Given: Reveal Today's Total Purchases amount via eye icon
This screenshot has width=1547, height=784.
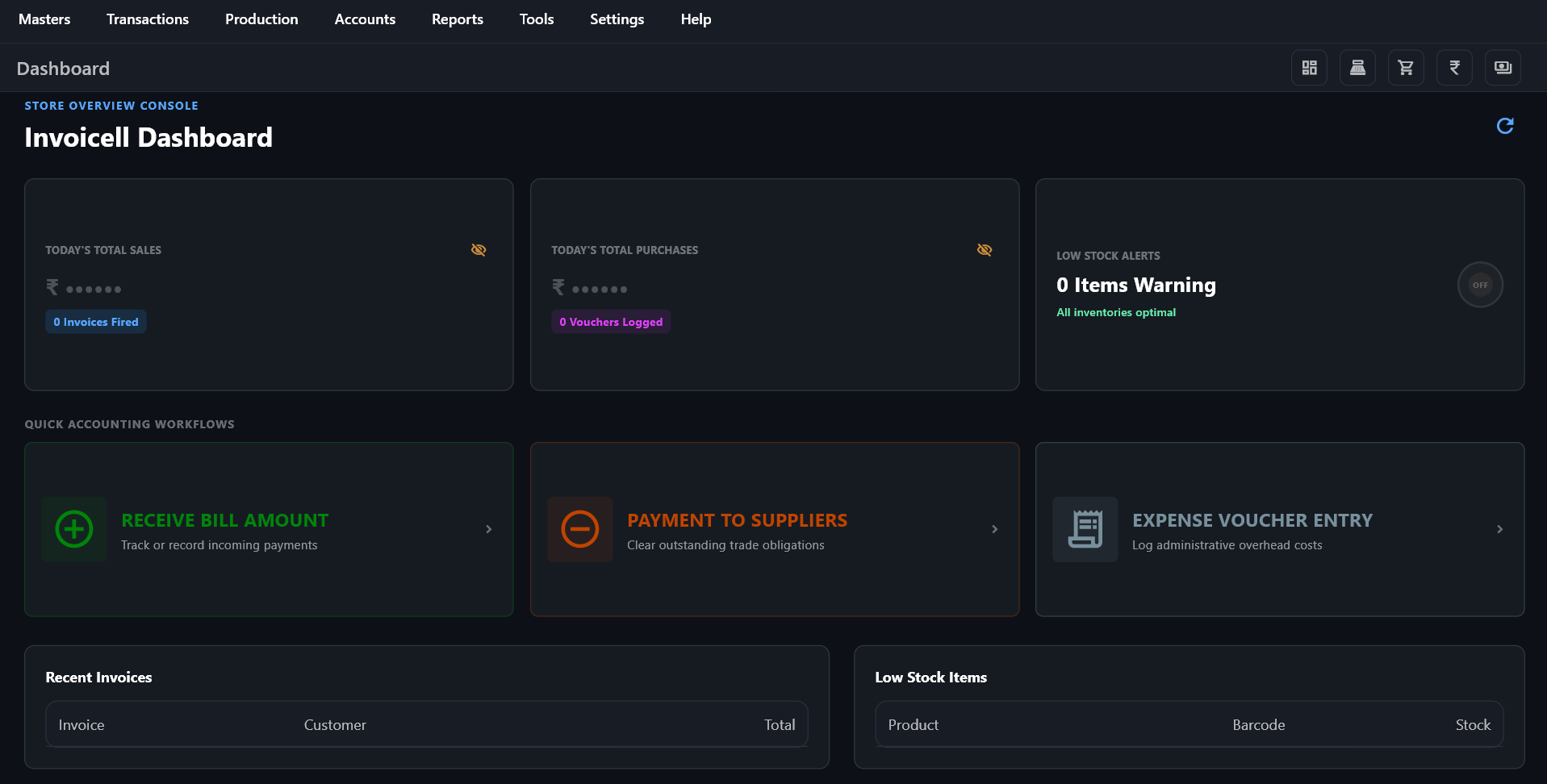Looking at the screenshot, I should click(985, 250).
